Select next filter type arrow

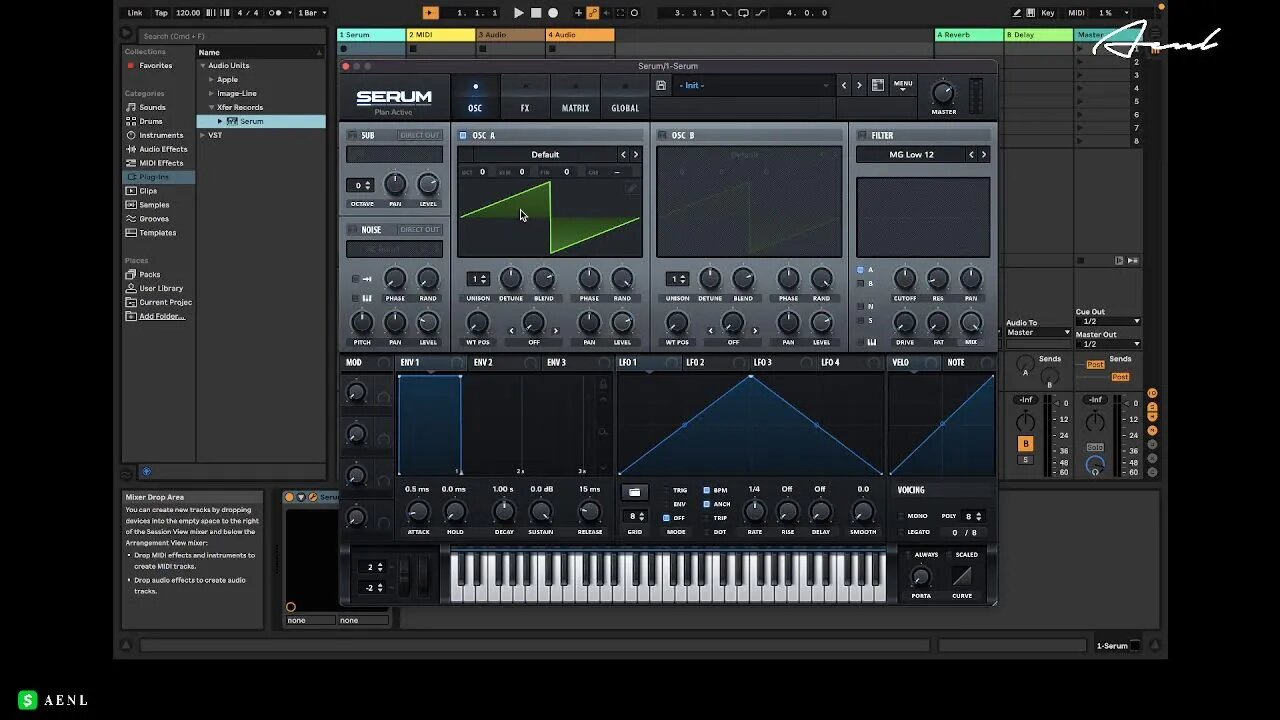coord(983,155)
